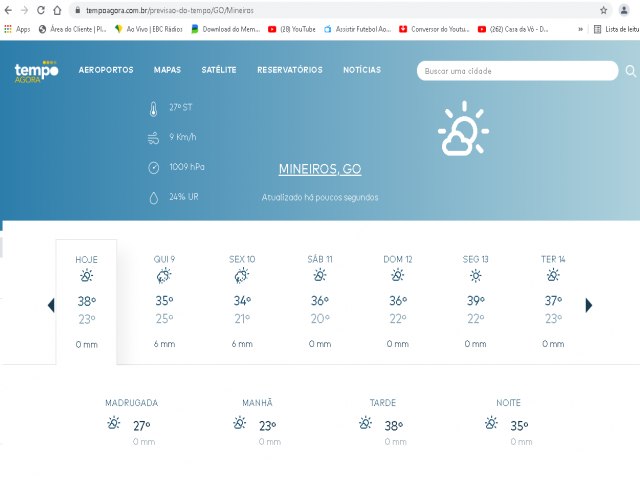640x480 pixels.
Task: Select the SEX 10 forecast day
Action: [x=242, y=300]
